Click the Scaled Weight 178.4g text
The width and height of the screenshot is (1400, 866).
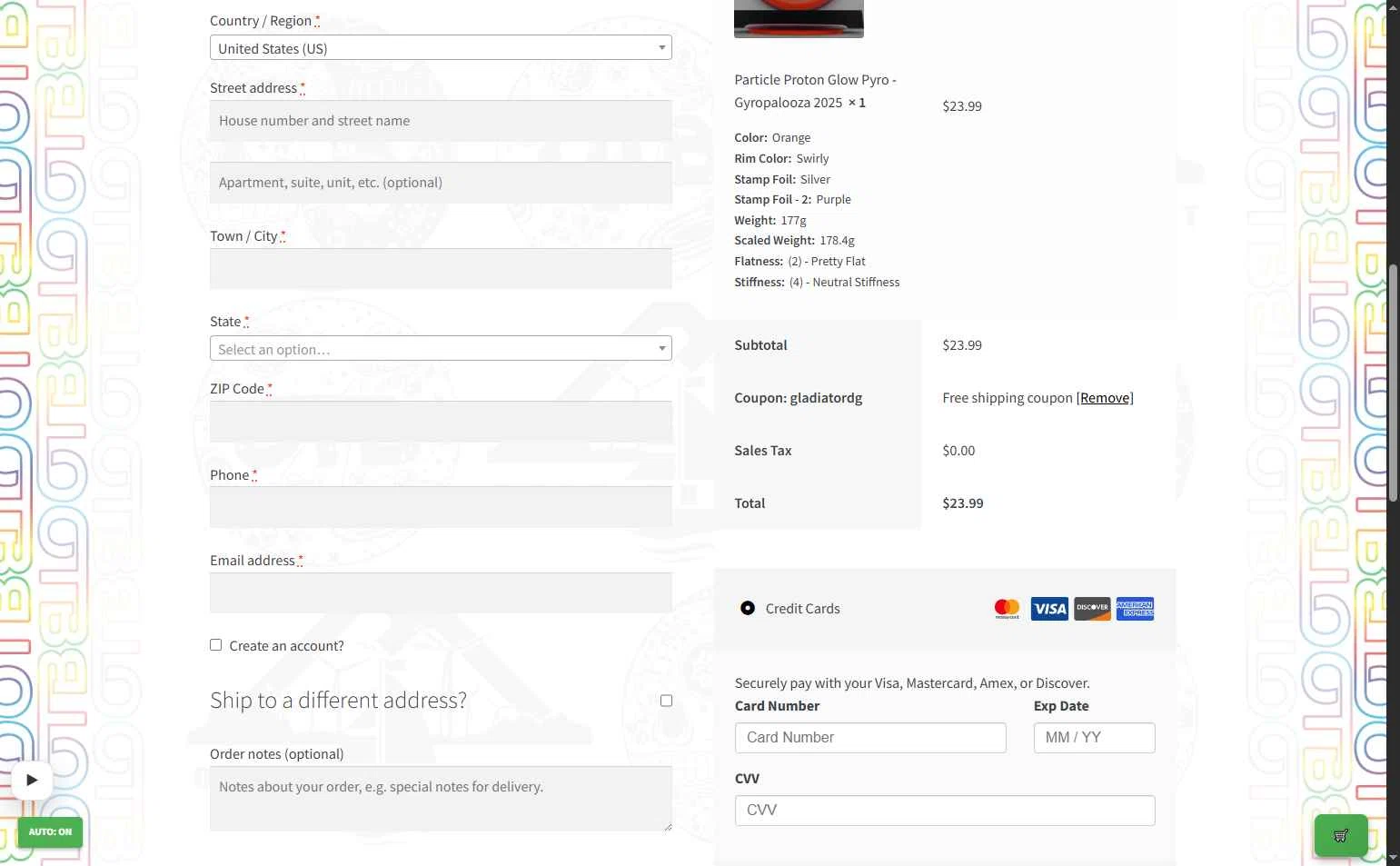pos(794,241)
